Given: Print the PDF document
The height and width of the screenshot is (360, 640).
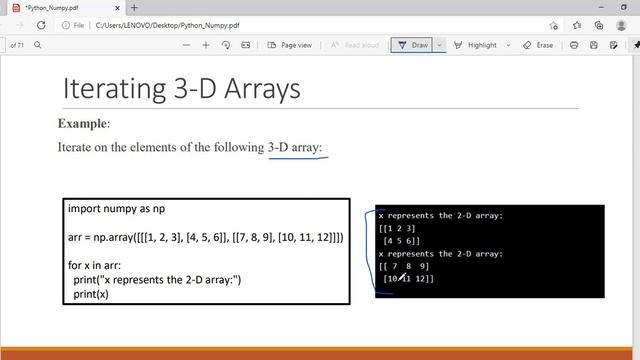Looking at the screenshot, I should coord(574,45).
